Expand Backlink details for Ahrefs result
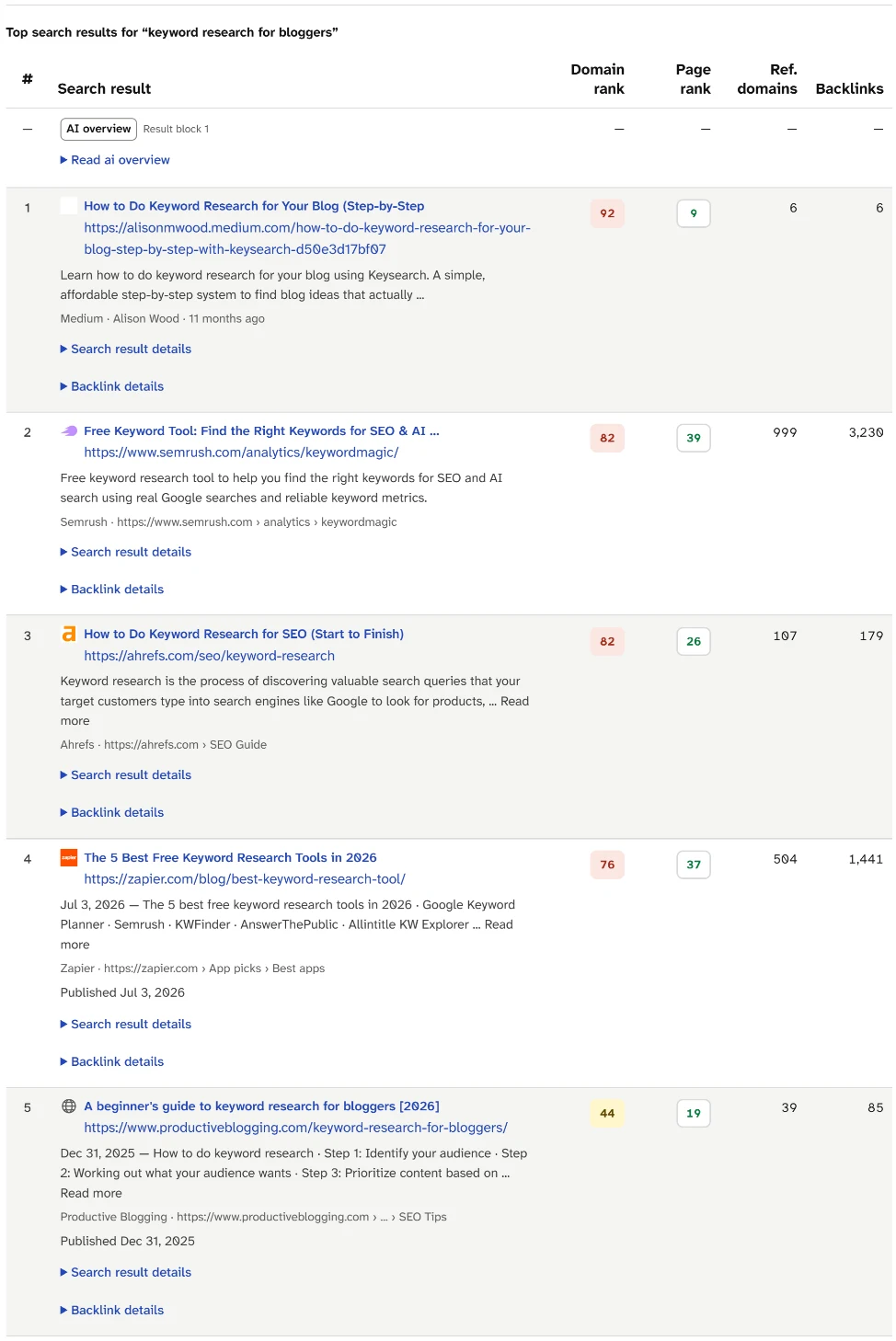The image size is (896, 1341). (112, 813)
